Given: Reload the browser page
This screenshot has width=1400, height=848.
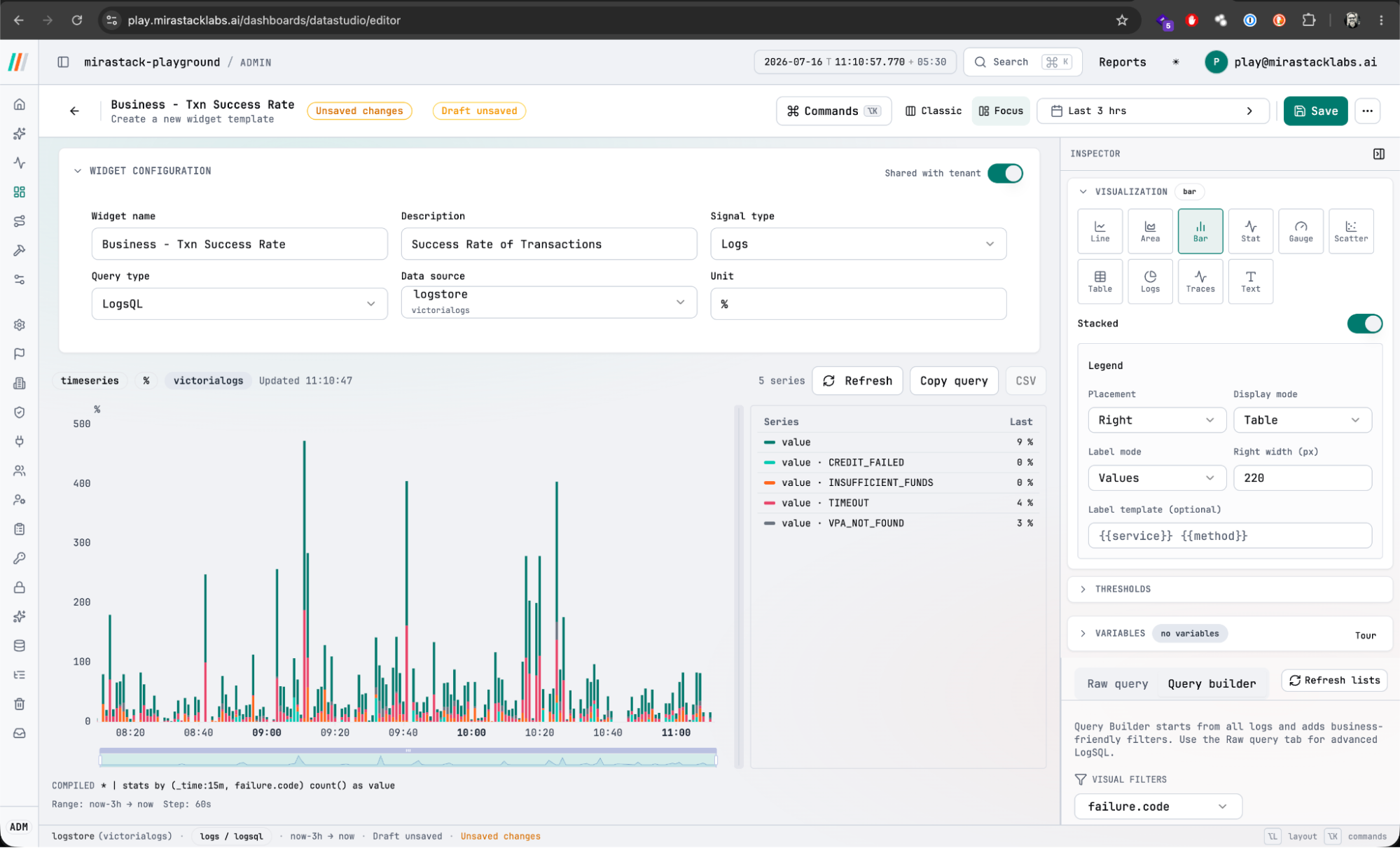Looking at the screenshot, I should [77, 20].
